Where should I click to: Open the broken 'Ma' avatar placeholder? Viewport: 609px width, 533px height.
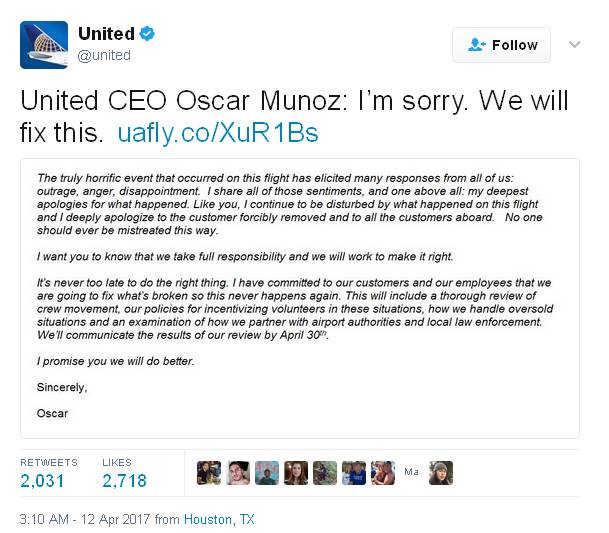[x=412, y=472]
